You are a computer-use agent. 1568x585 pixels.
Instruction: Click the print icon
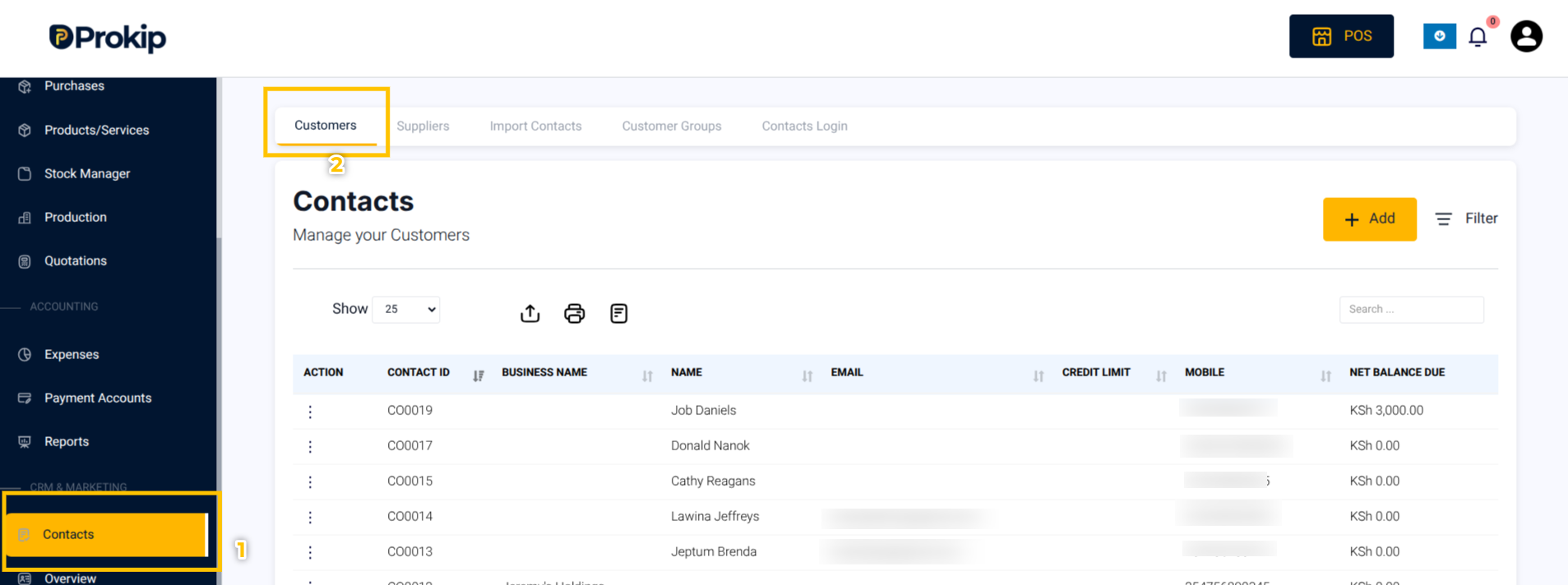[x=575, y=313]
